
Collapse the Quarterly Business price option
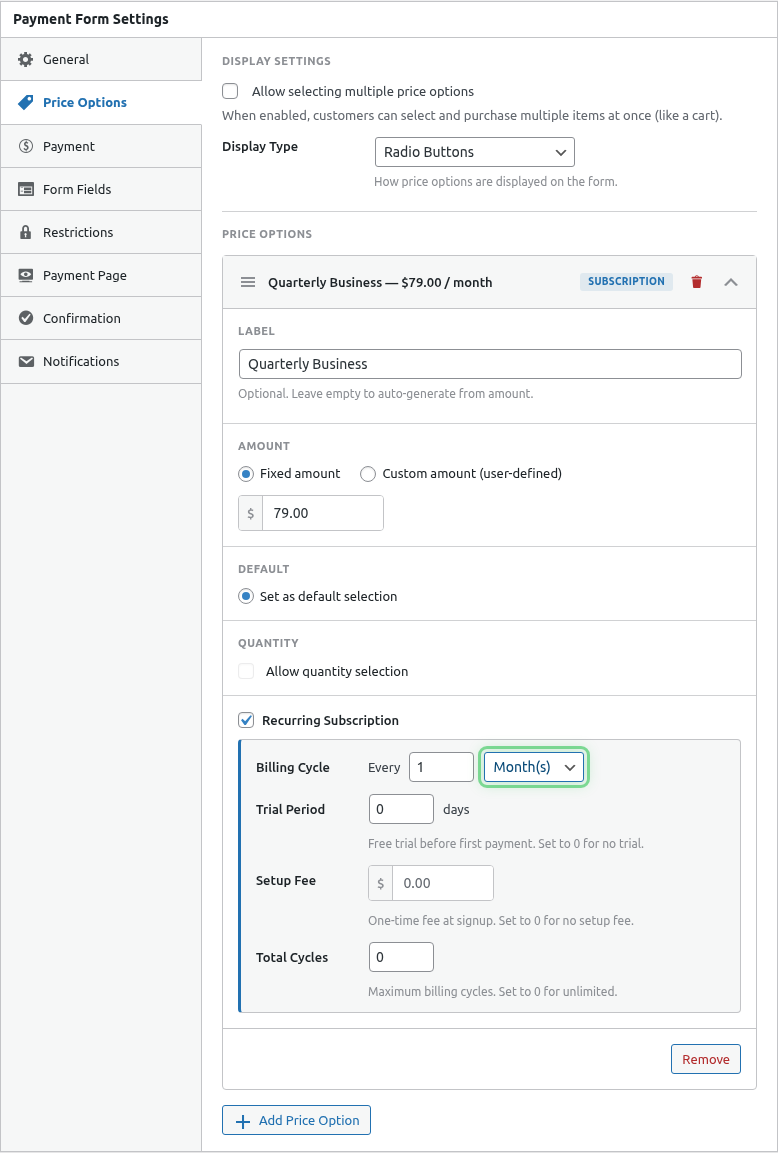tap(731, 282)
